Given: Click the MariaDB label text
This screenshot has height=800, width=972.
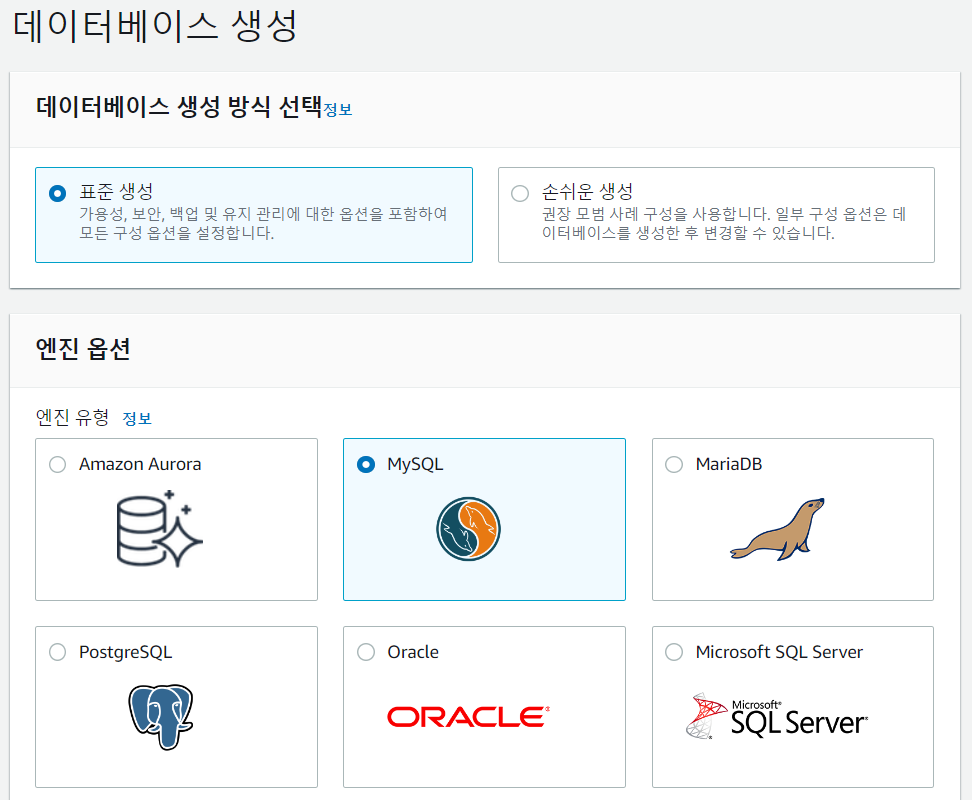Looking at the screenshot, I should pyautogui.click(x=728, y=464).
